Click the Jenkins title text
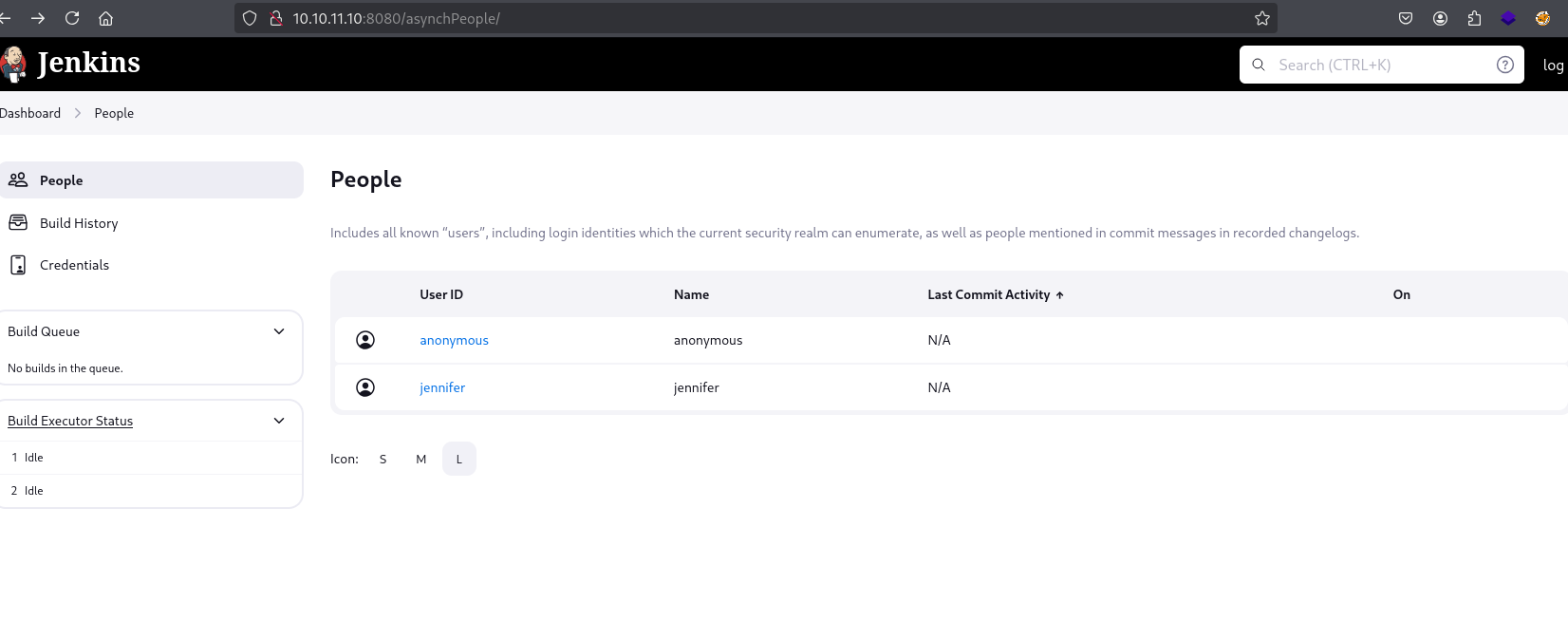 (88, 63)
